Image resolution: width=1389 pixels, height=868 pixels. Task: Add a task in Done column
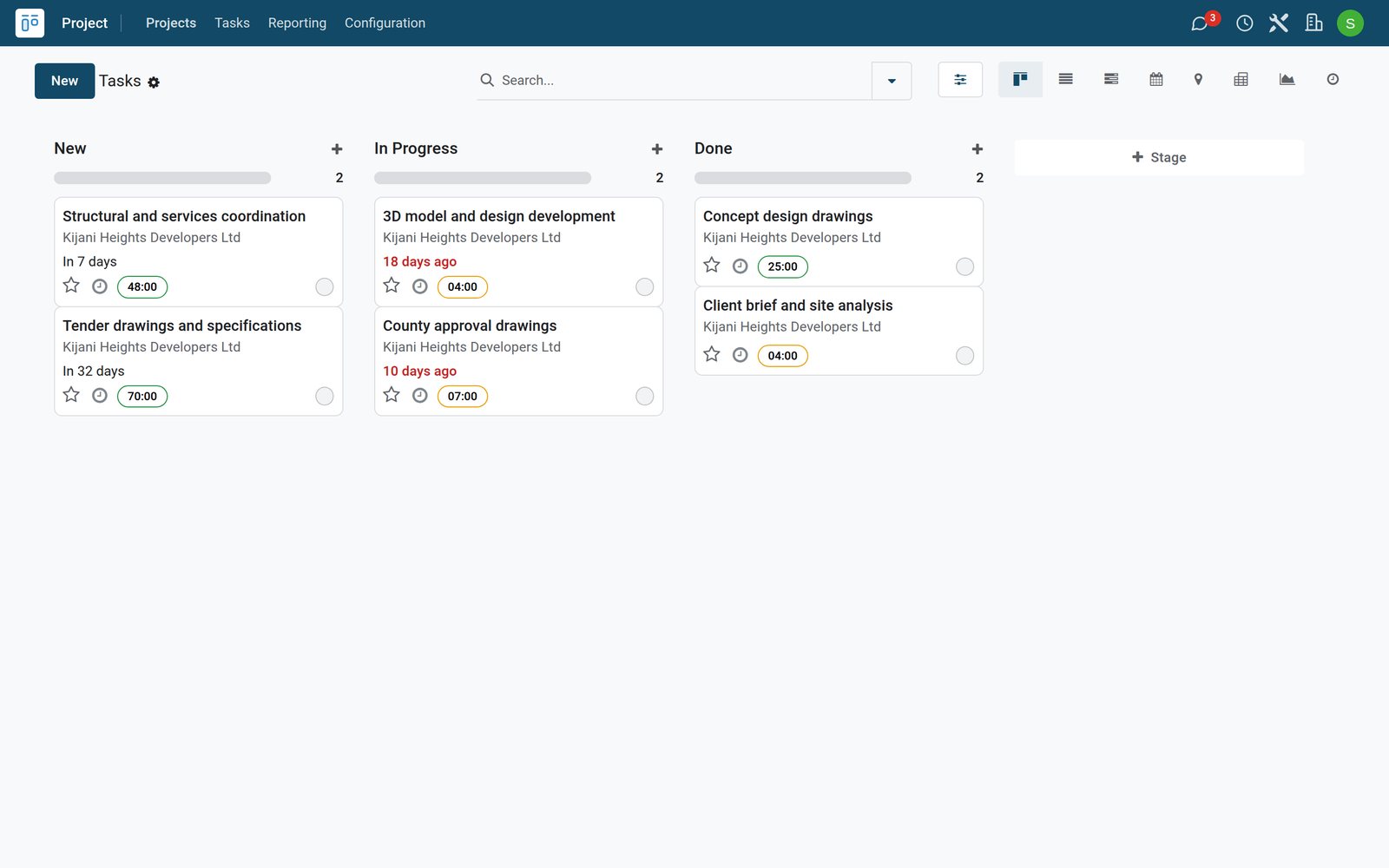(x=978, y=149)
